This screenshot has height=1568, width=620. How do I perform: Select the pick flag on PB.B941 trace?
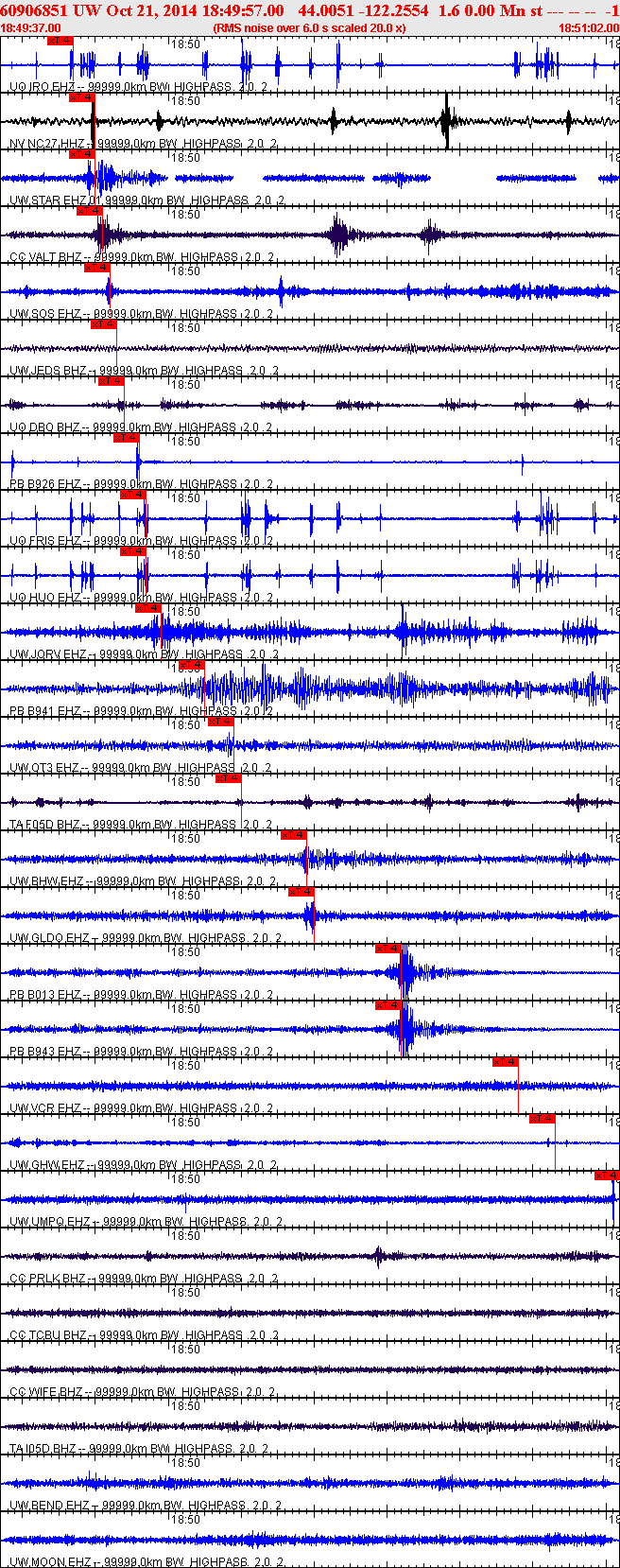point(192,665)
